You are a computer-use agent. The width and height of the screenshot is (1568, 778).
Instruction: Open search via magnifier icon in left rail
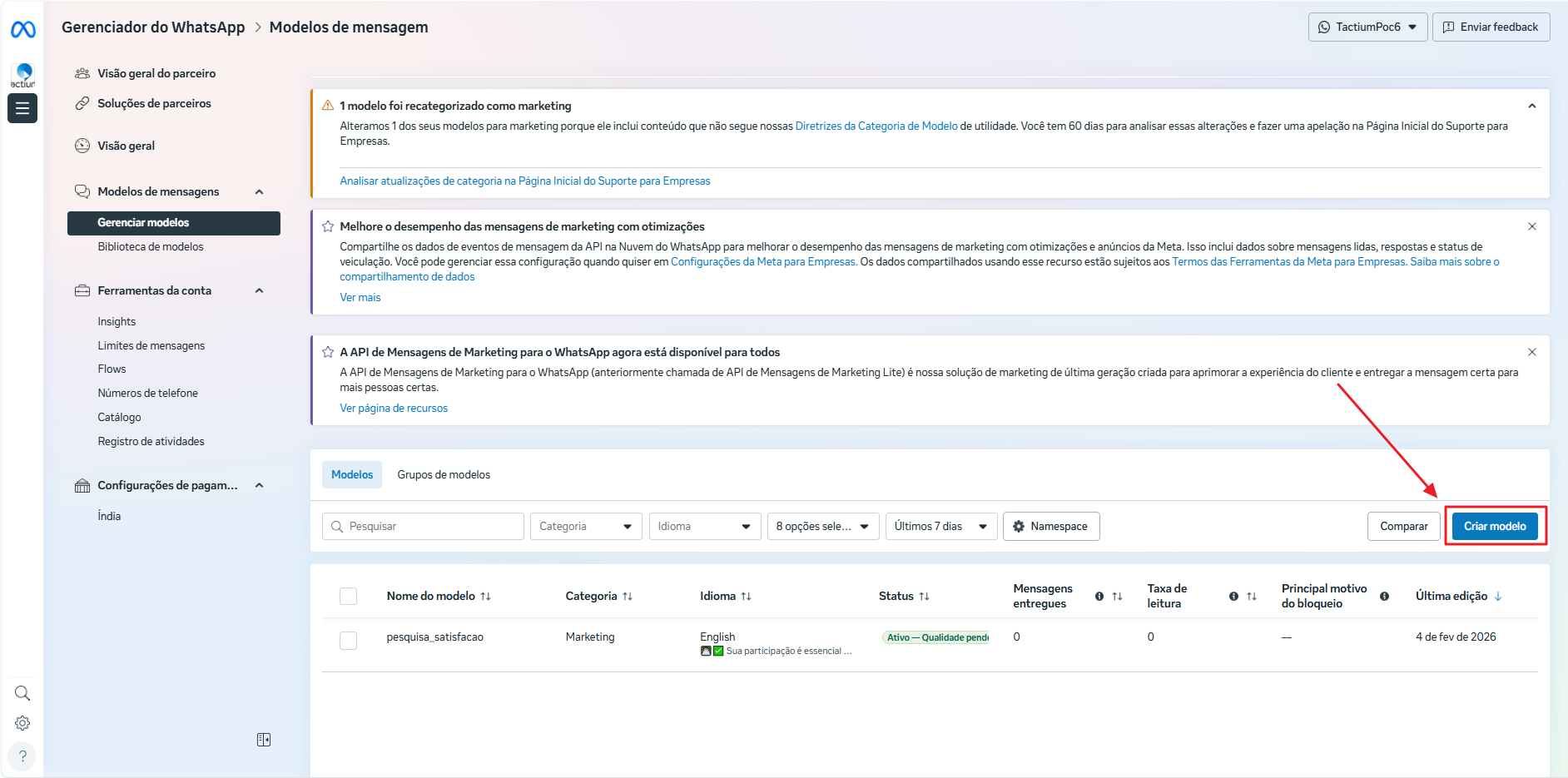(x=22, y=693)
